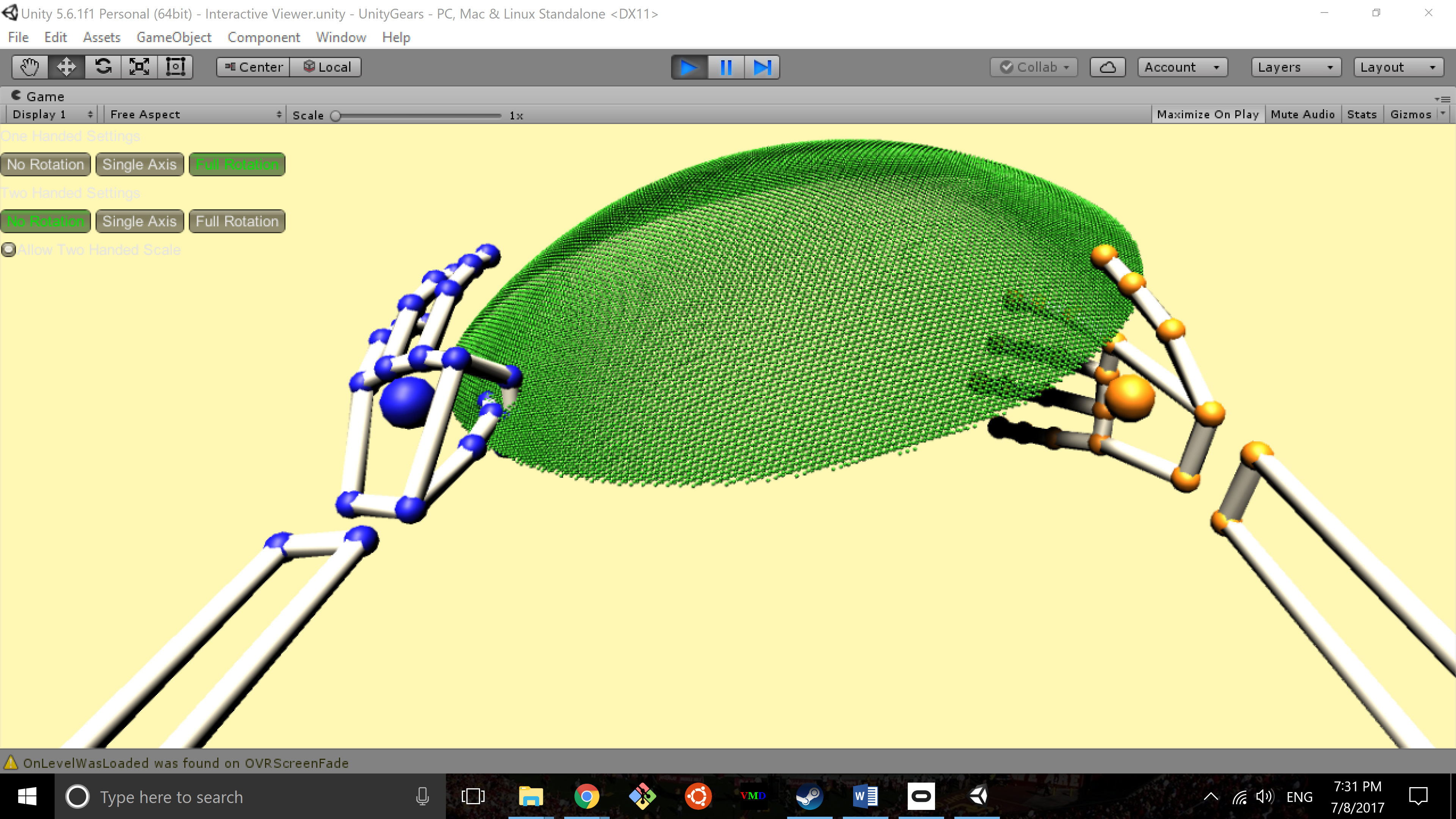
Task: Open the GameObject menu
Action: [174, 37]
